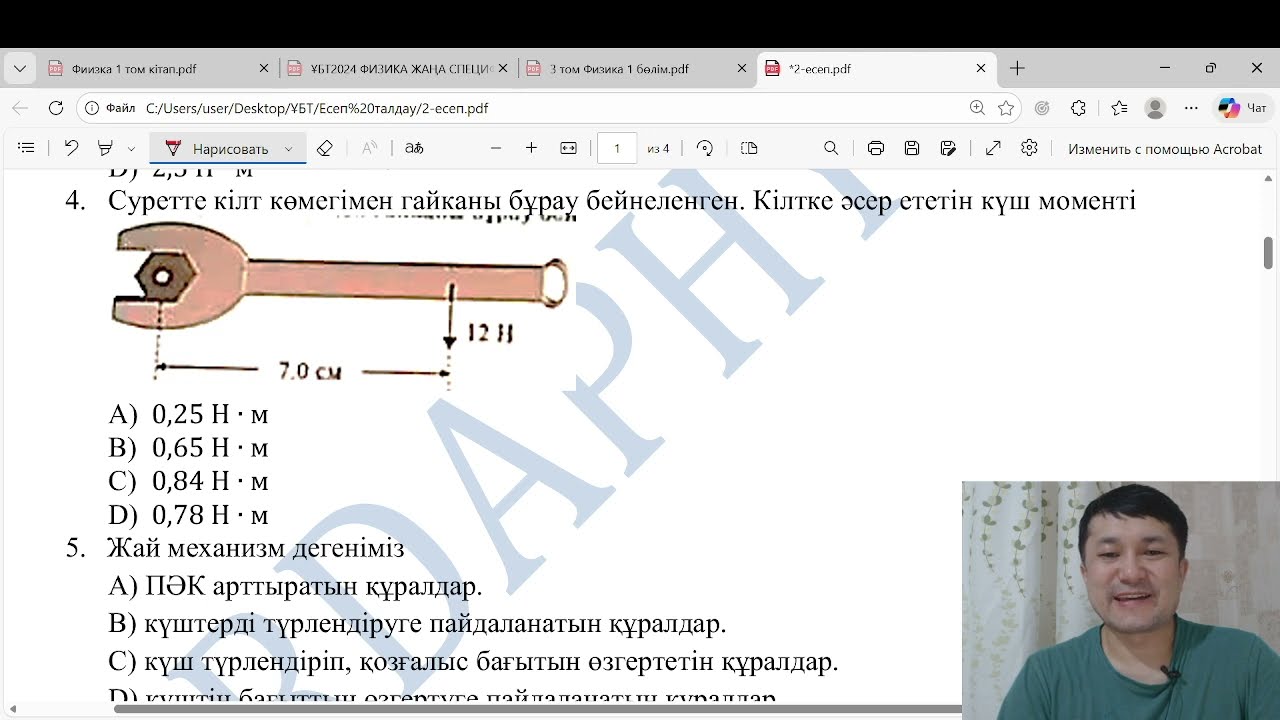Expand the Нарисовать pen options dropdown
Viewport: 1280px width, 720px height.
pyautogui.click(x=289, y=149)
